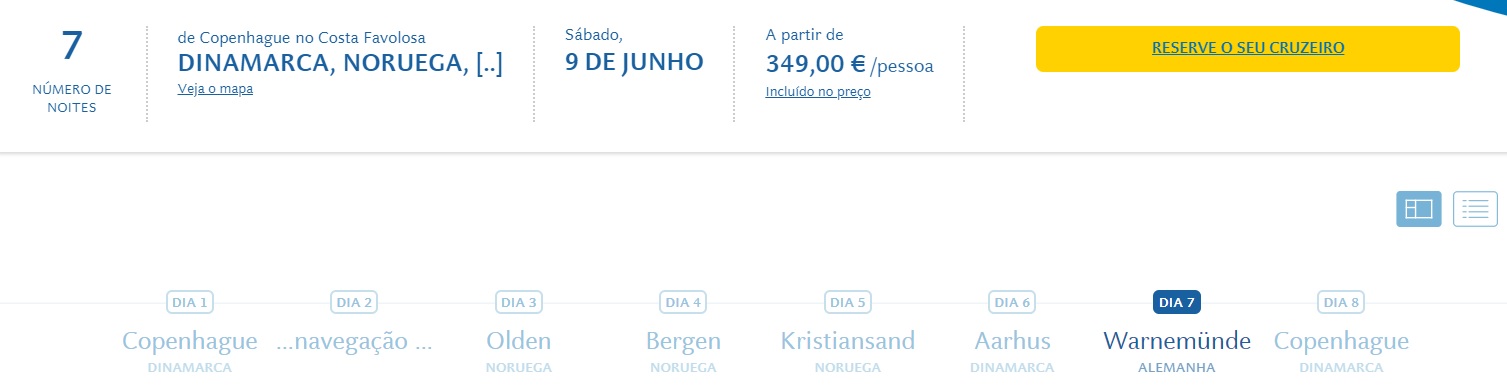
Task: Select the DIA 3 timeline marker
Action: pyautogui.click(x=519, y=302)
